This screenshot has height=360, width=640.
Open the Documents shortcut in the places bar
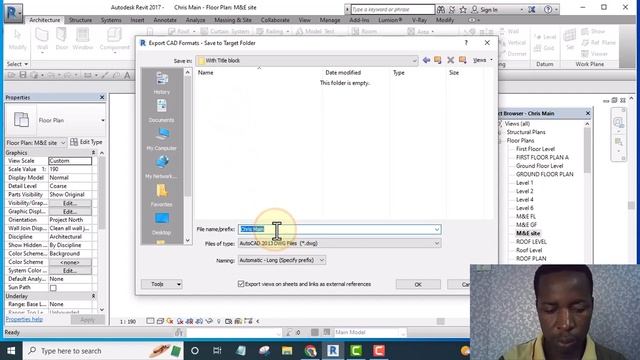(x=162, y=111)
